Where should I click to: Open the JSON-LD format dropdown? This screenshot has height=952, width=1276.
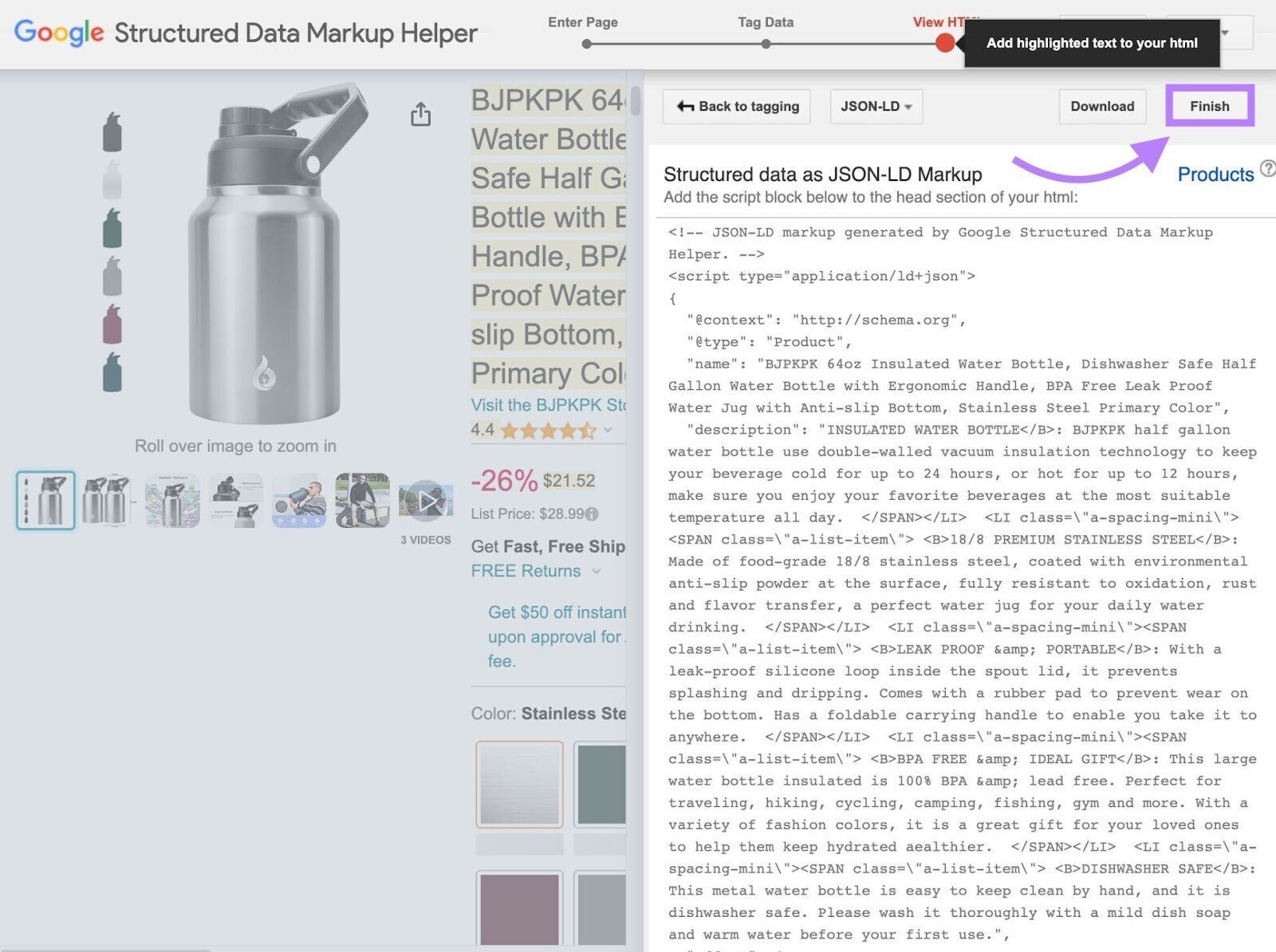click(x=875, y=106)
